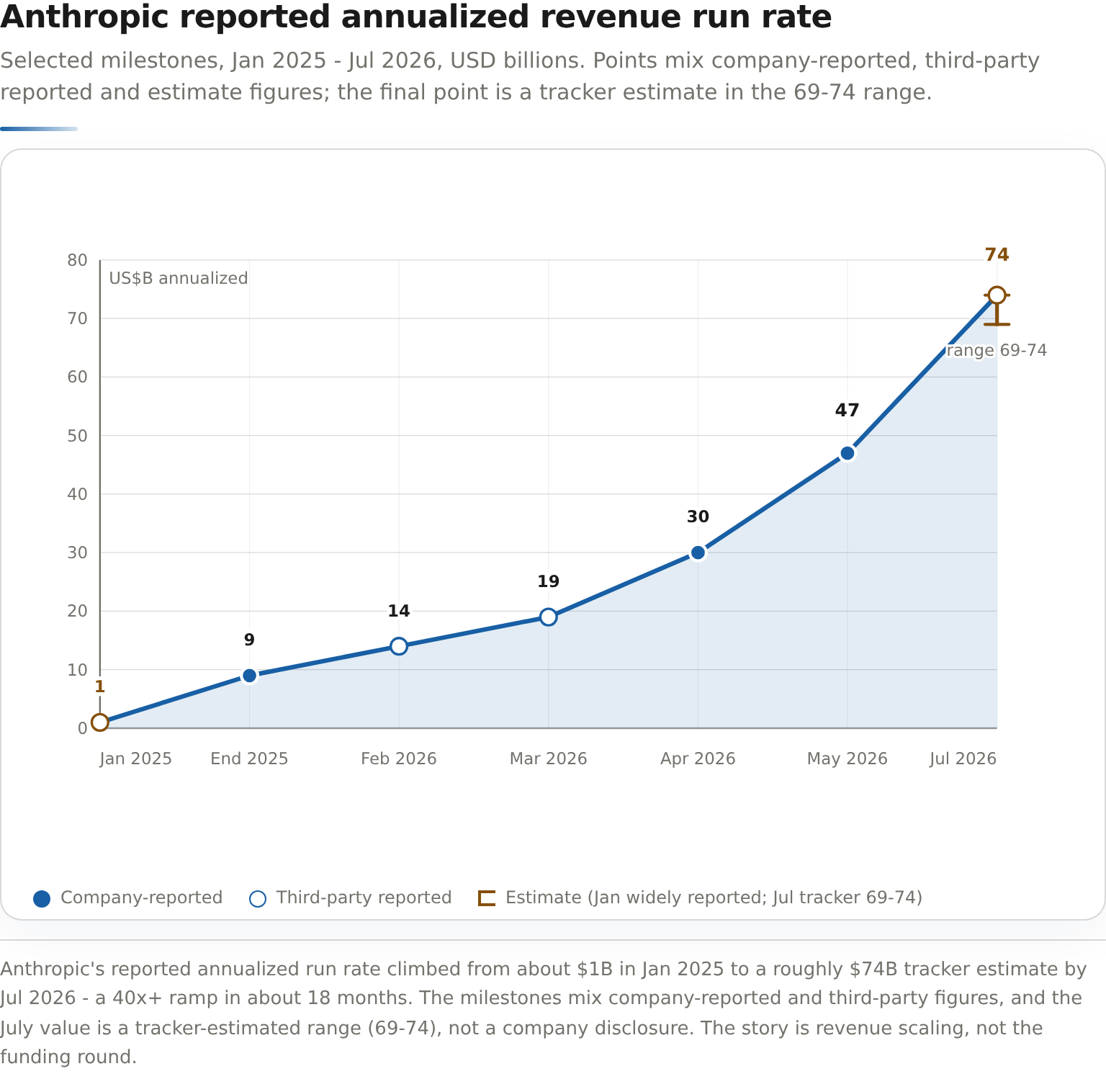Click the "Third-party reported" legend label

(x=364, y=898)
